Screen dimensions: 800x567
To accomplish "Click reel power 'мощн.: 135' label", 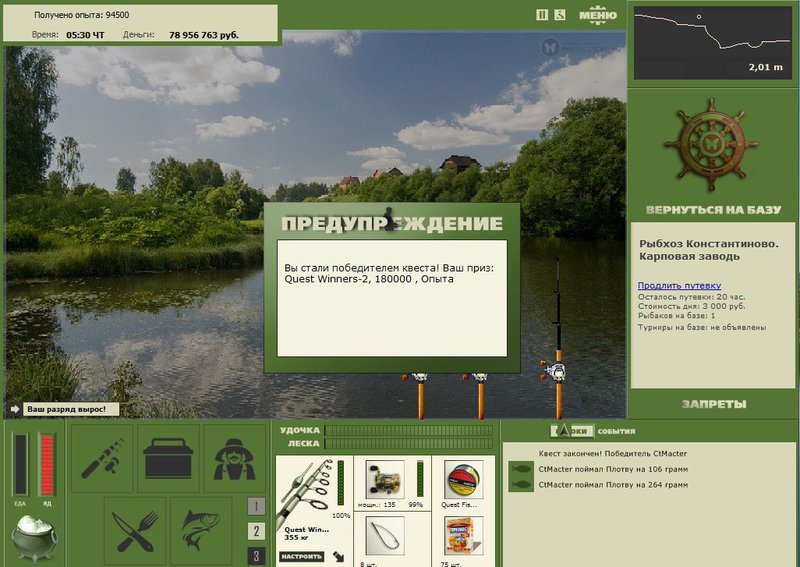I will (377, 505).
